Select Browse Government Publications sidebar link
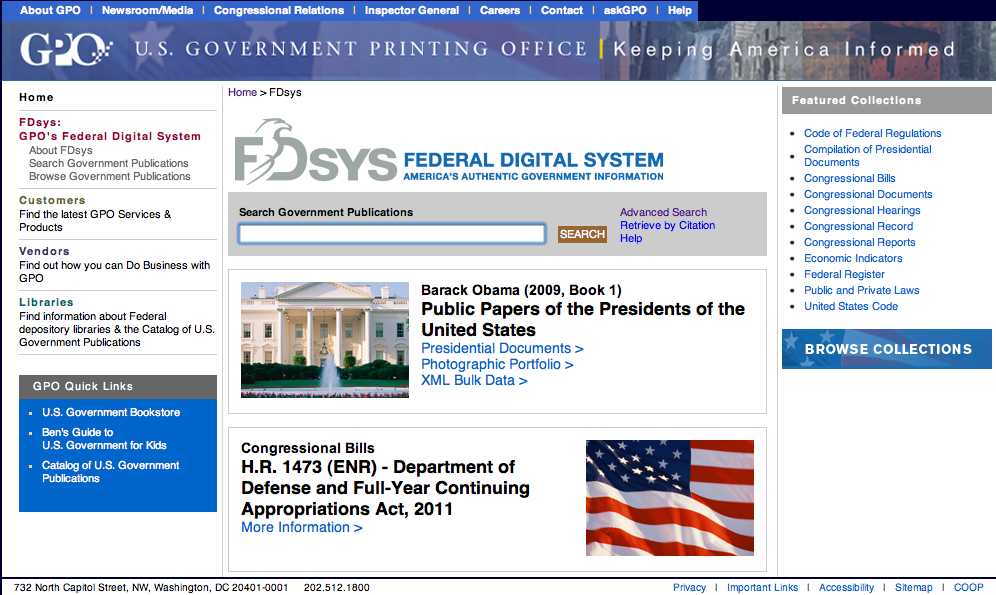The width and height of the screenshot is (996, 595). click(109, 176)
